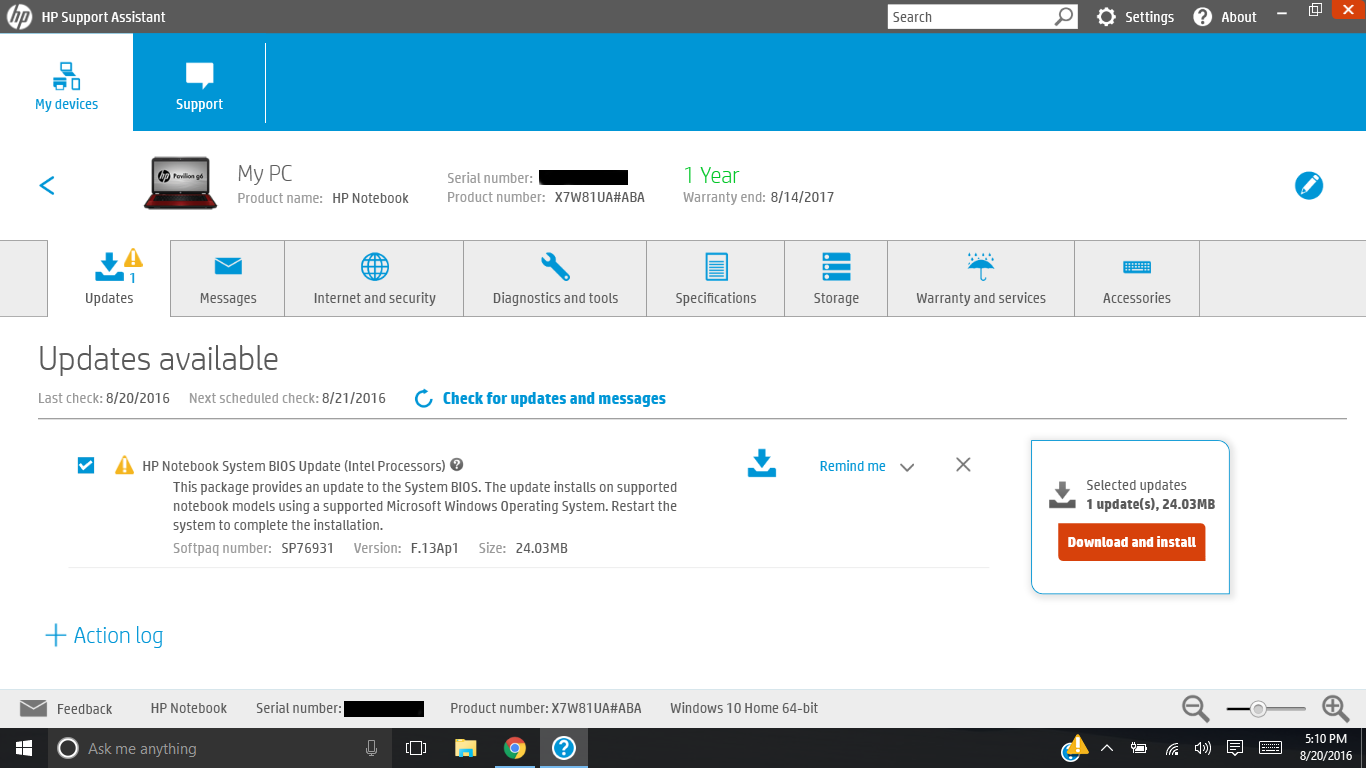Viewport: 1366px width, 768px height.
Task: Click the download icon for BIOS update
Action: click(761, 464)
